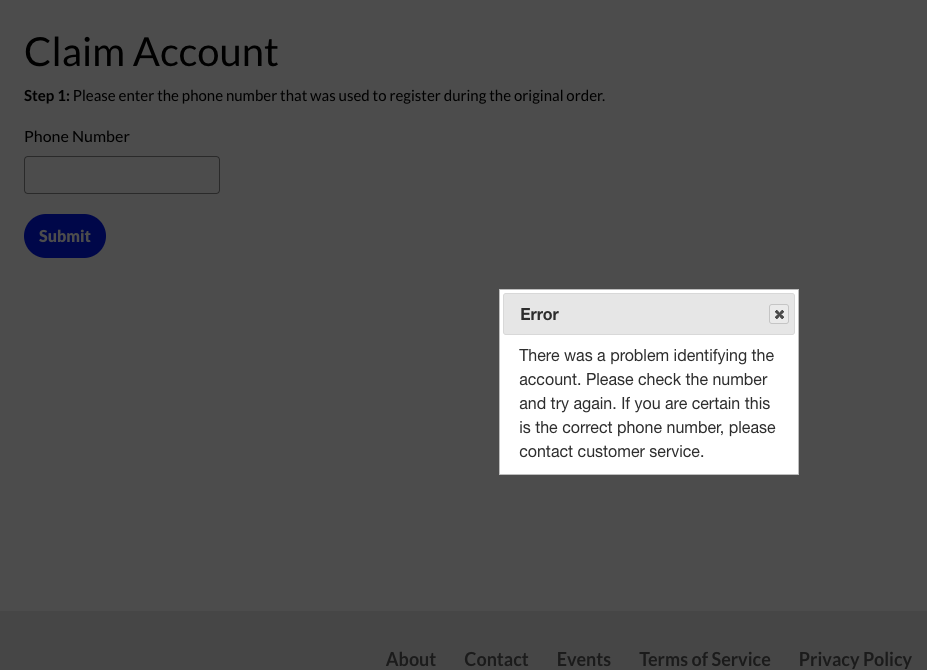Open the About footer link
The width and height of the screenshot is (927, 670).
[411, 659]
